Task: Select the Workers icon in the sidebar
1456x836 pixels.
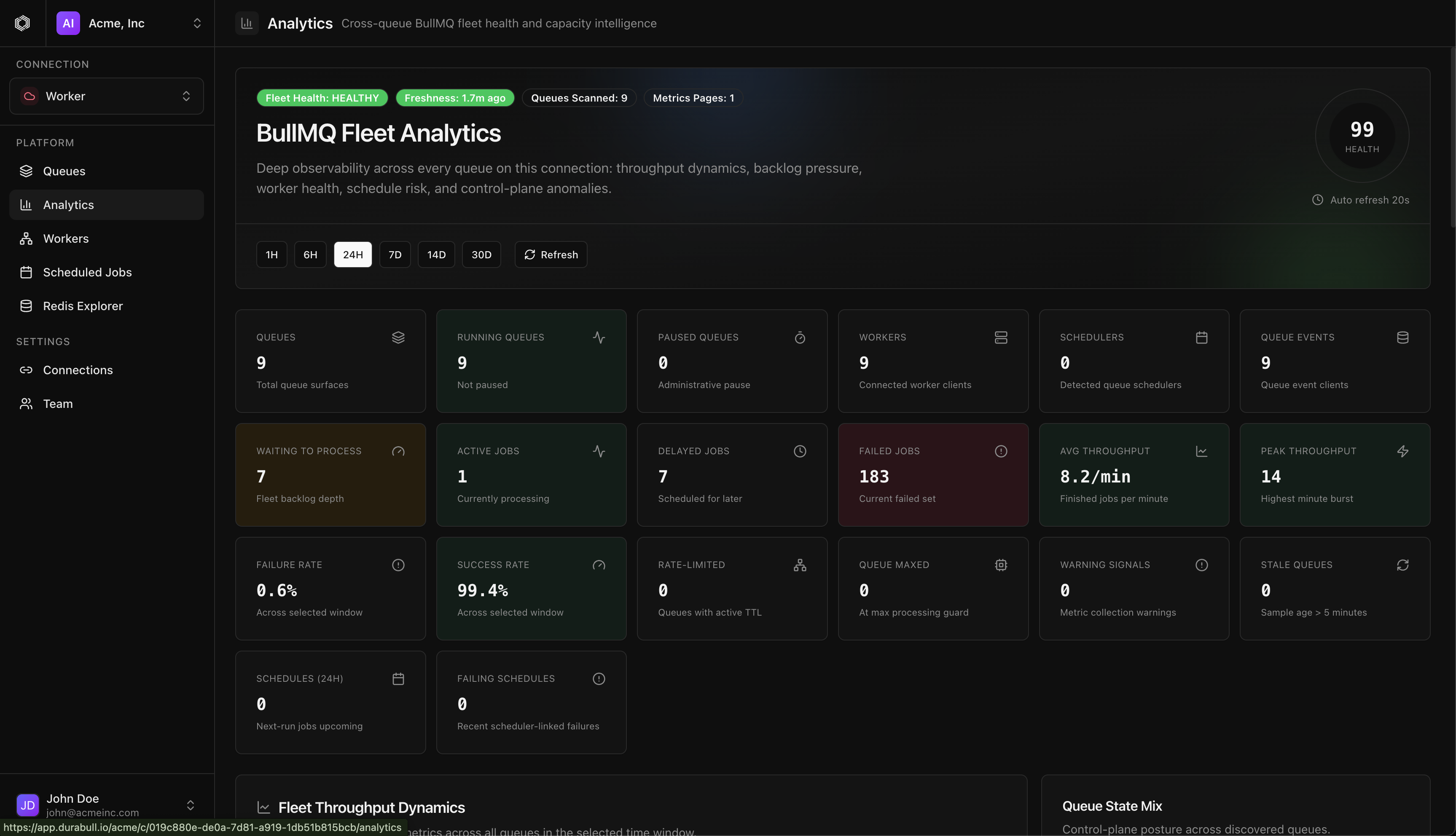Action: pyautogui.click(x=27, y=238)
